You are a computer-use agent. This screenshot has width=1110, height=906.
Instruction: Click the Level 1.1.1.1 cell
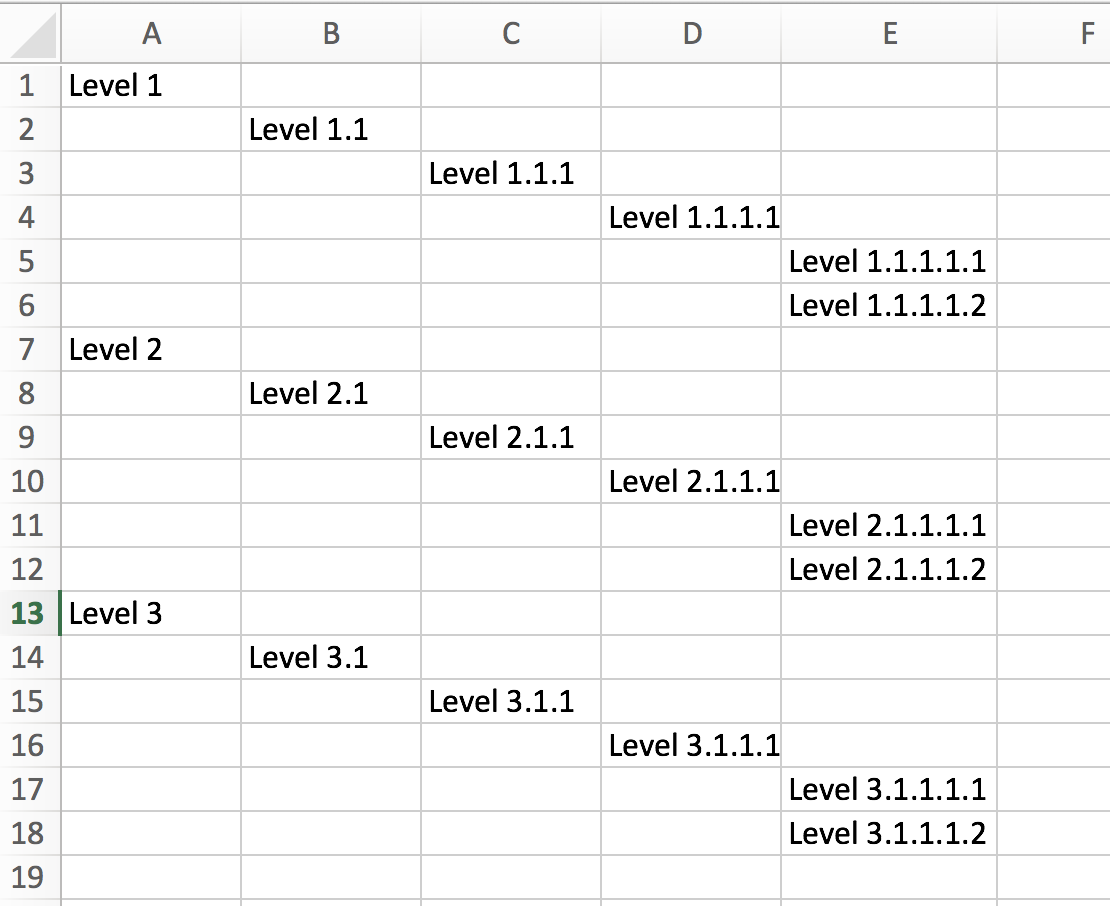[x=690, y=217]
